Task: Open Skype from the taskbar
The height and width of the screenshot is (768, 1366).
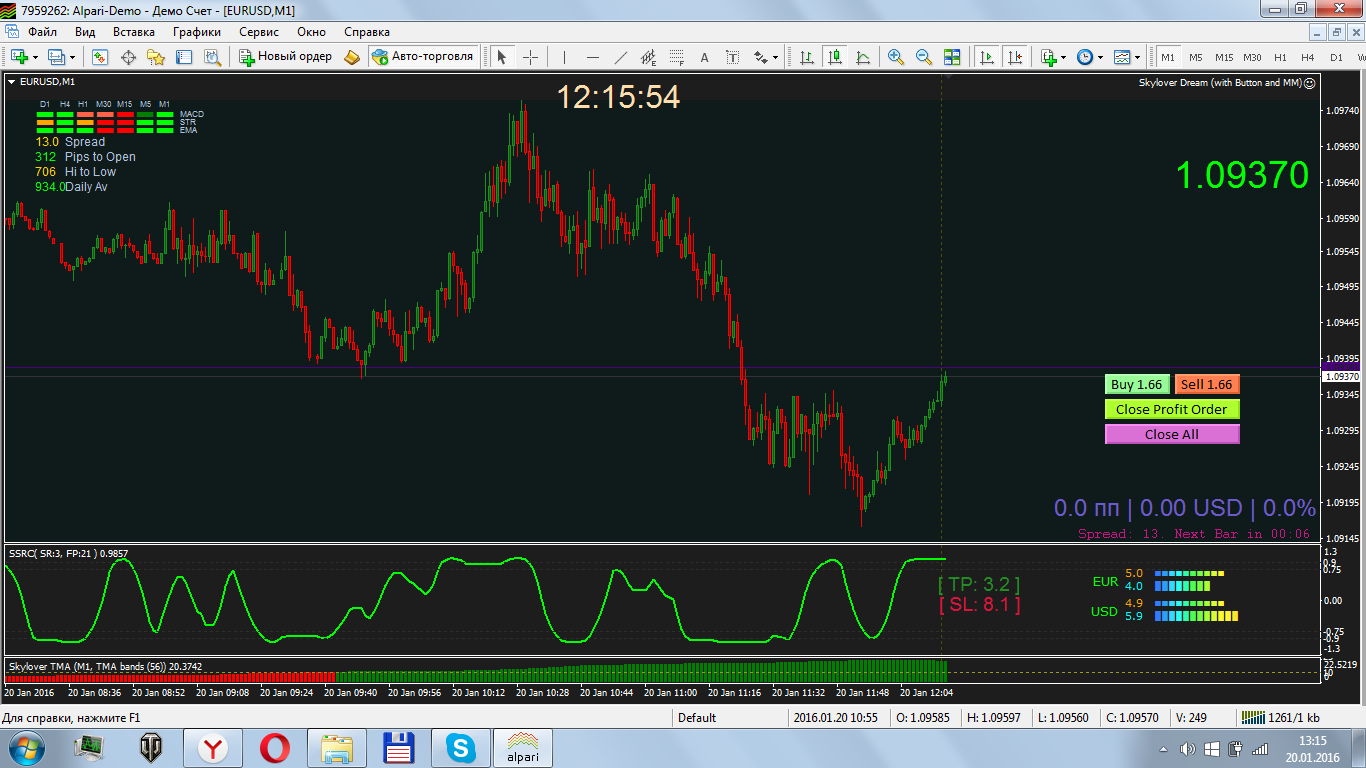Action: (x=461, y=747)
